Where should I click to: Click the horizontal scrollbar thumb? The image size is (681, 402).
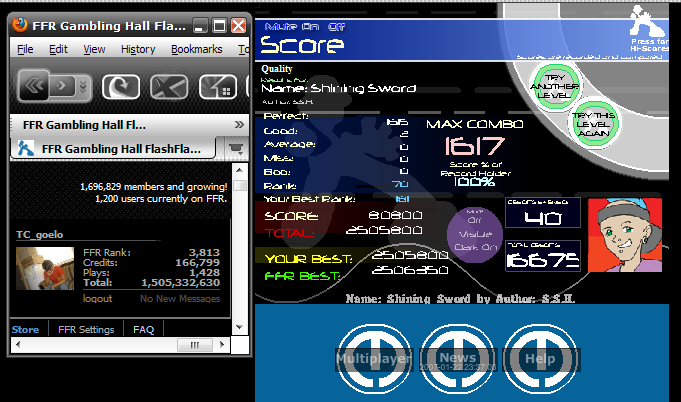pyautogui.click(x=195, y=345)
